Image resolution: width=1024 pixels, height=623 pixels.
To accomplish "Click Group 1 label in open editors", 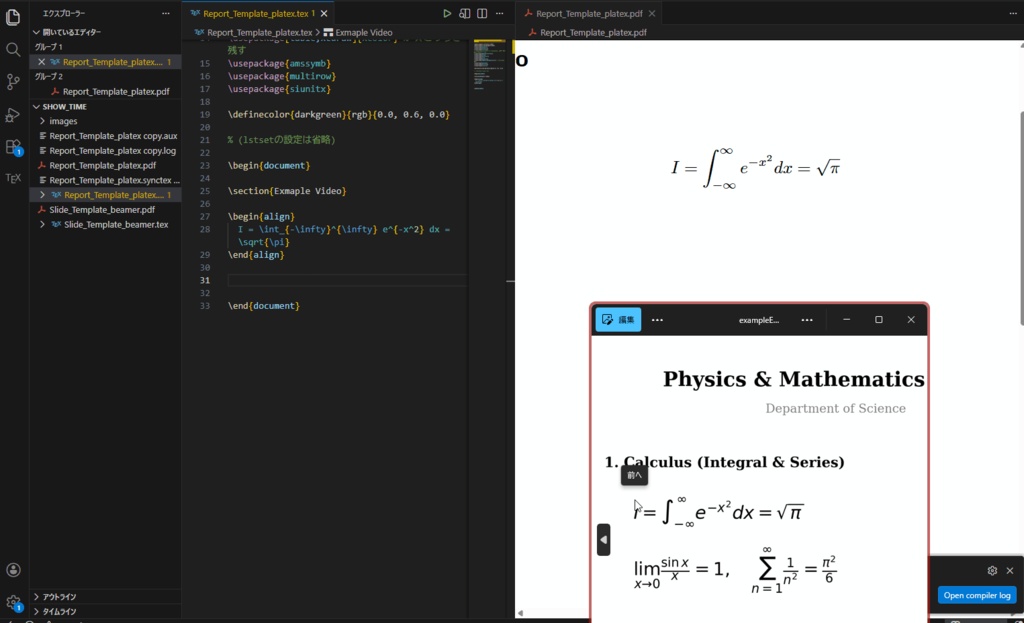I will [48, 47].
